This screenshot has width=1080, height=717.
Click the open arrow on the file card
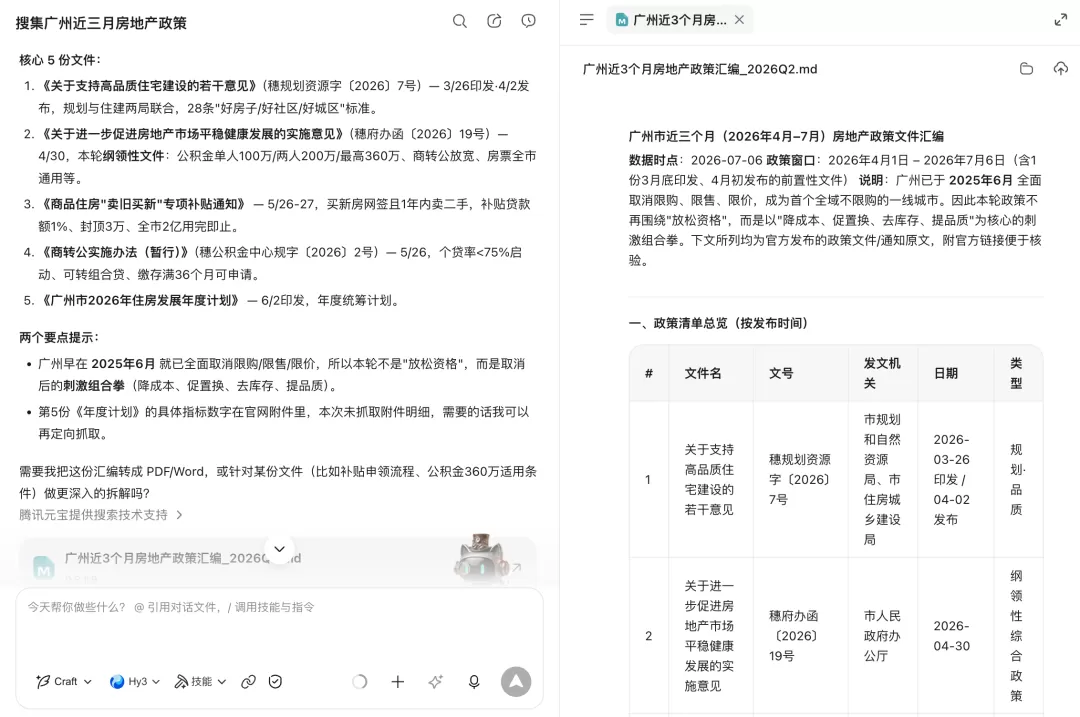click(517, 568)
